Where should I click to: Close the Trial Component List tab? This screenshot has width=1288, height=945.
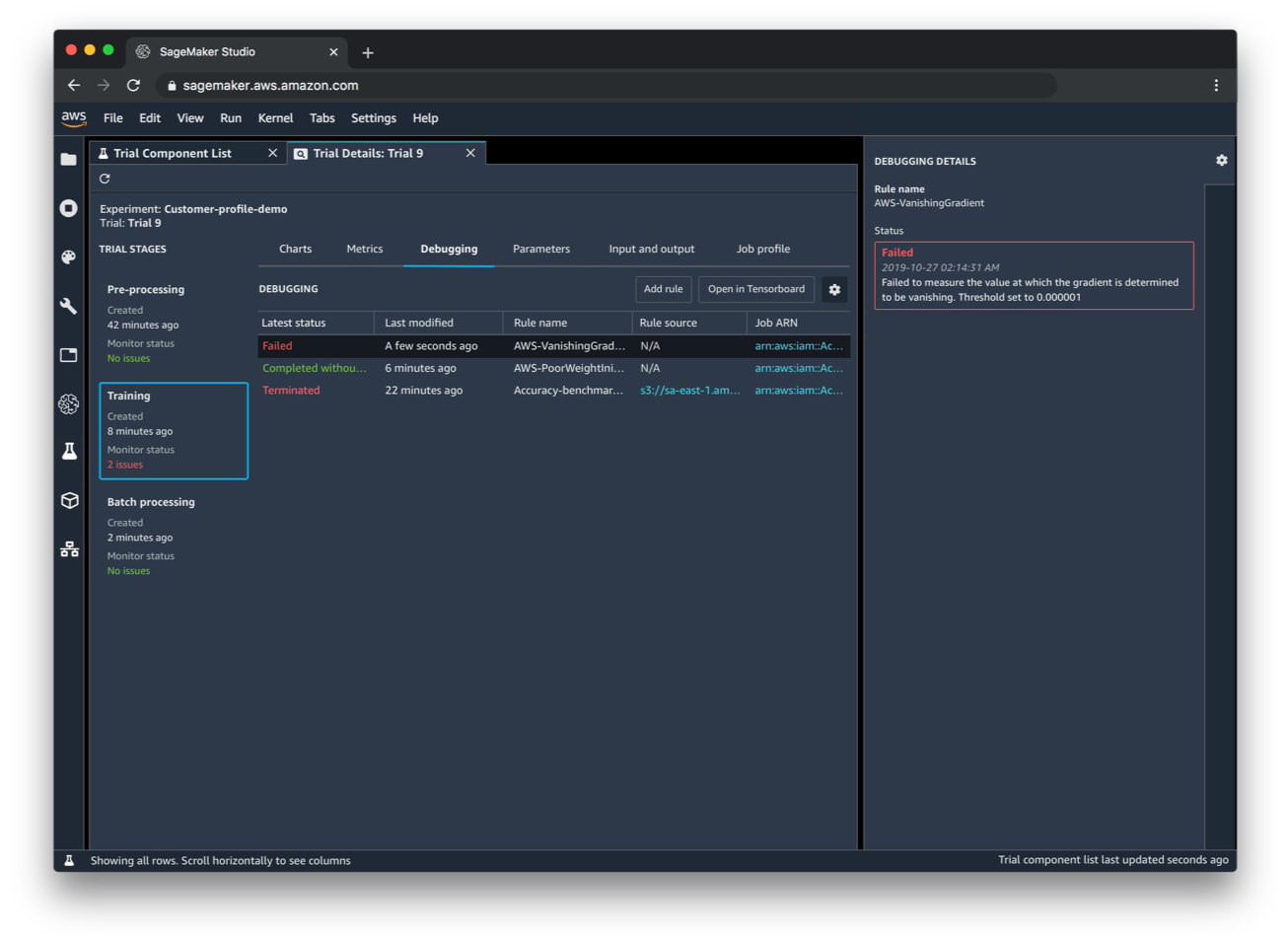tap(272, 153)
